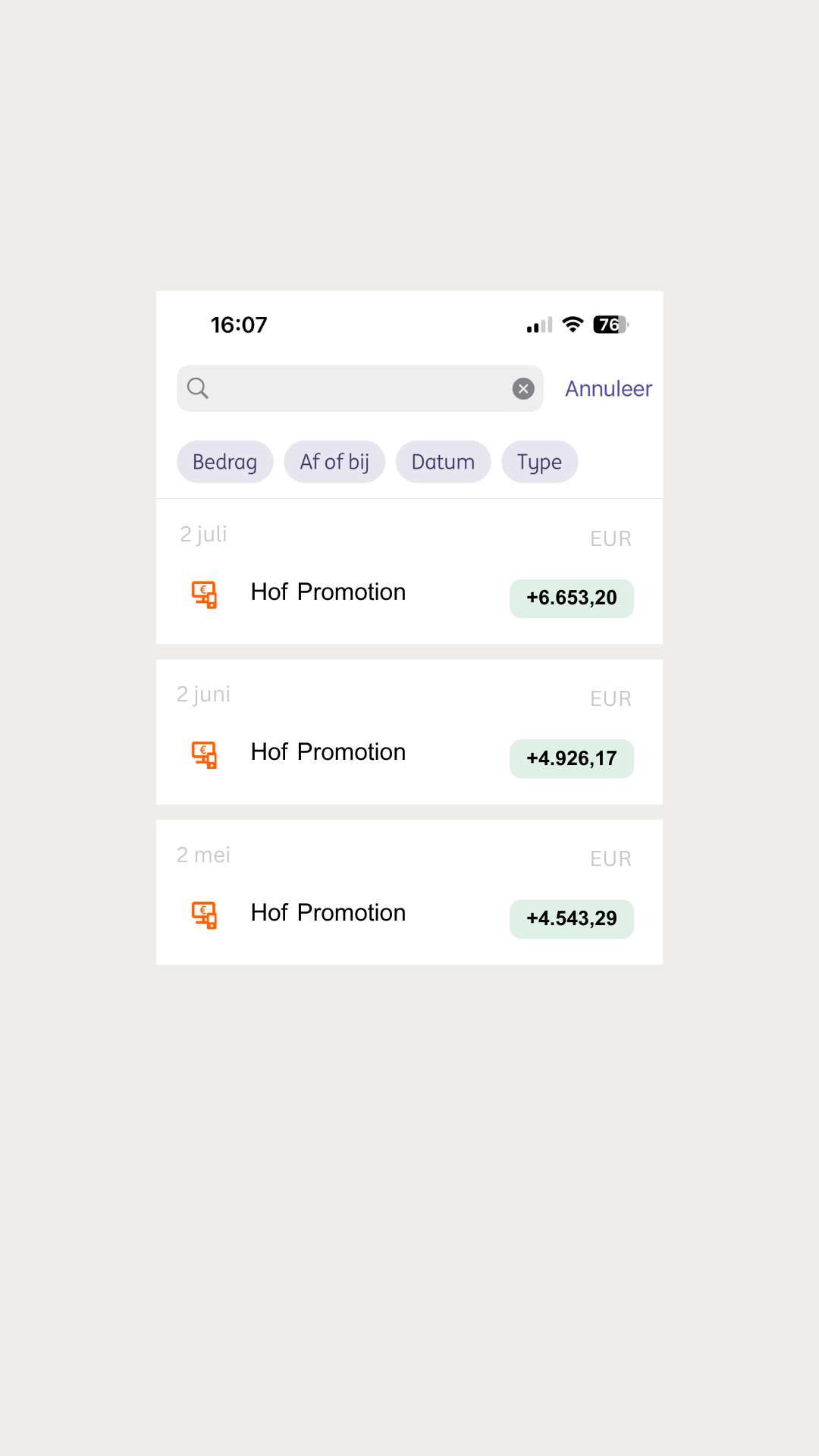
Task: Open the Af of bij filter chip
Action: click(334, 462)
